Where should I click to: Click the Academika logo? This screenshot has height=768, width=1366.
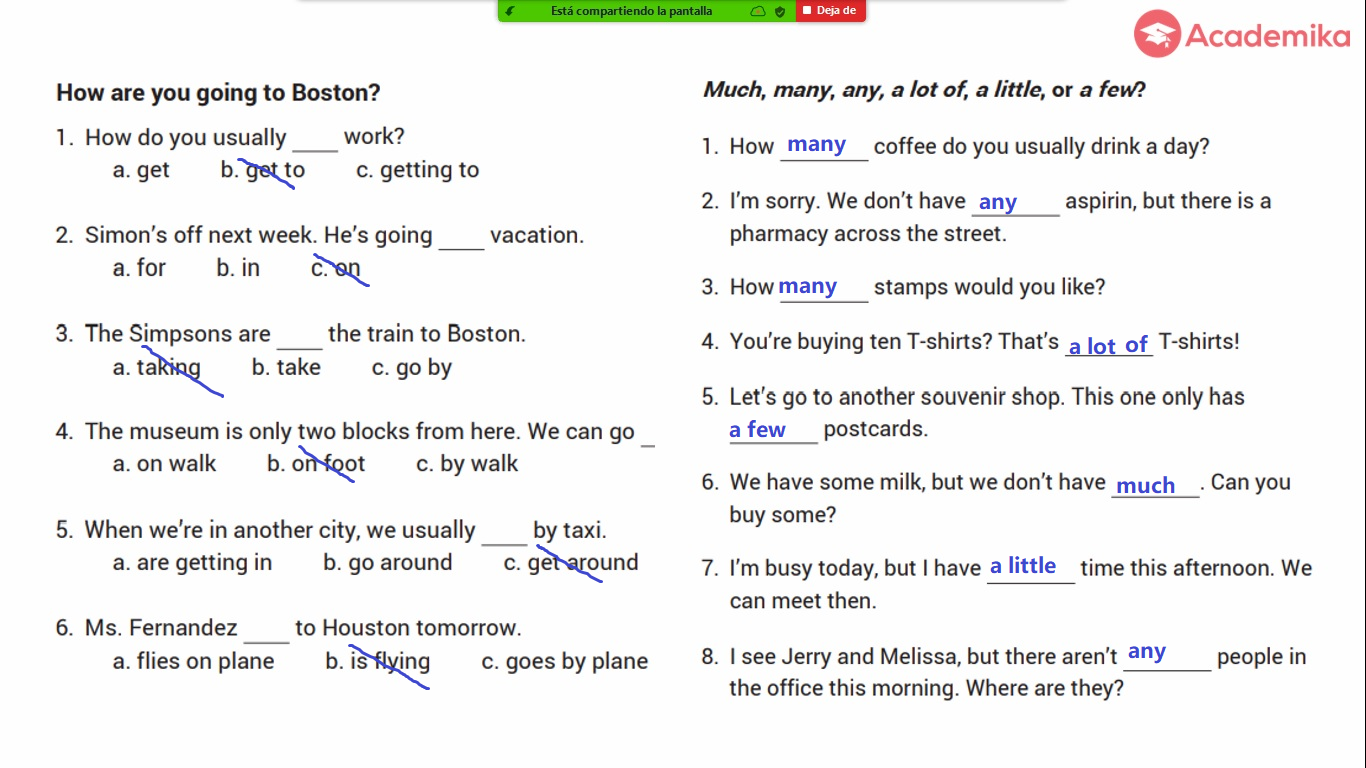tap(1242, 35)
